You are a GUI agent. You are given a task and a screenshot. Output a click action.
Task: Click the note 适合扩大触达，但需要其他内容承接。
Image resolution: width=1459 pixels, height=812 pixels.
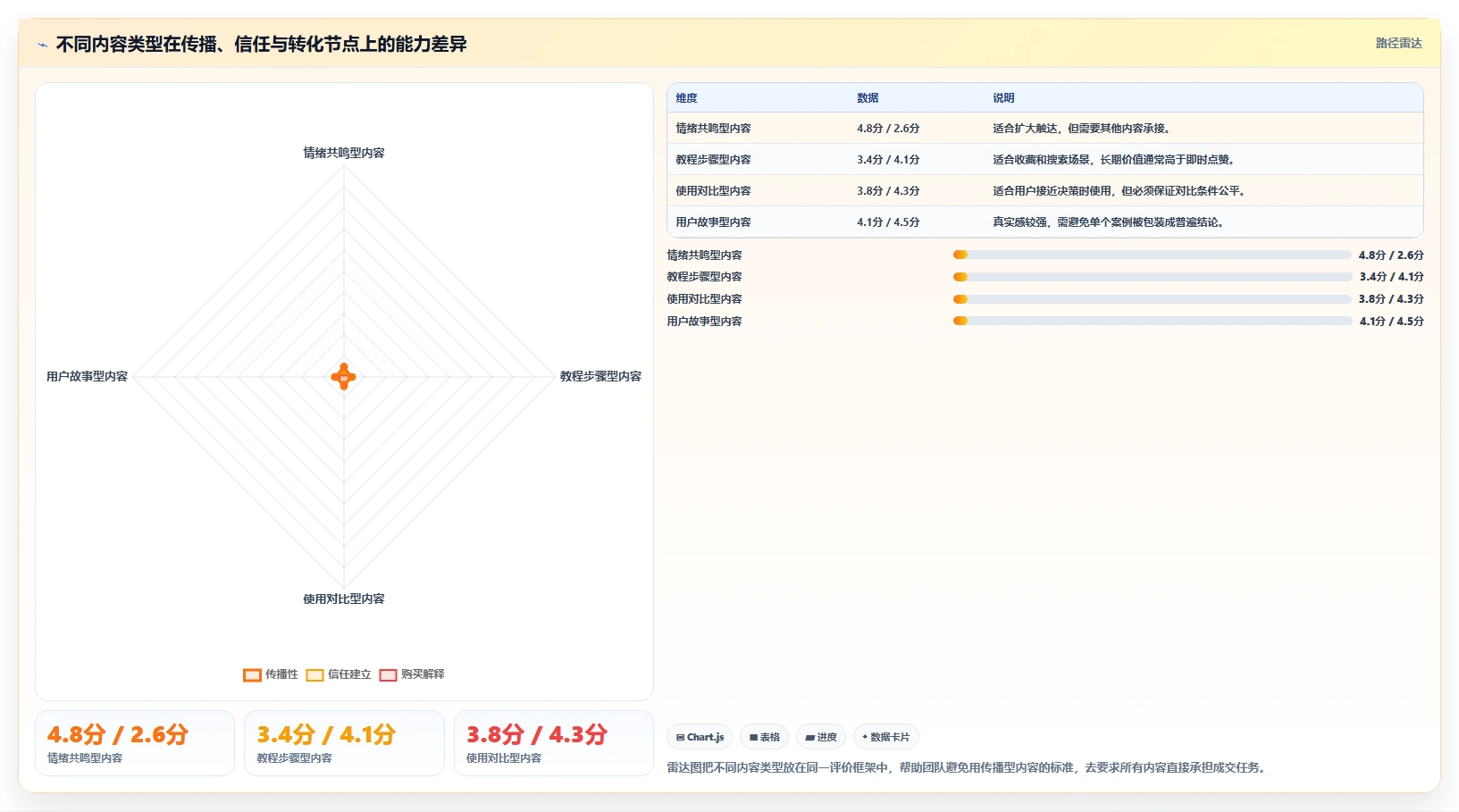pos(1084,129)
